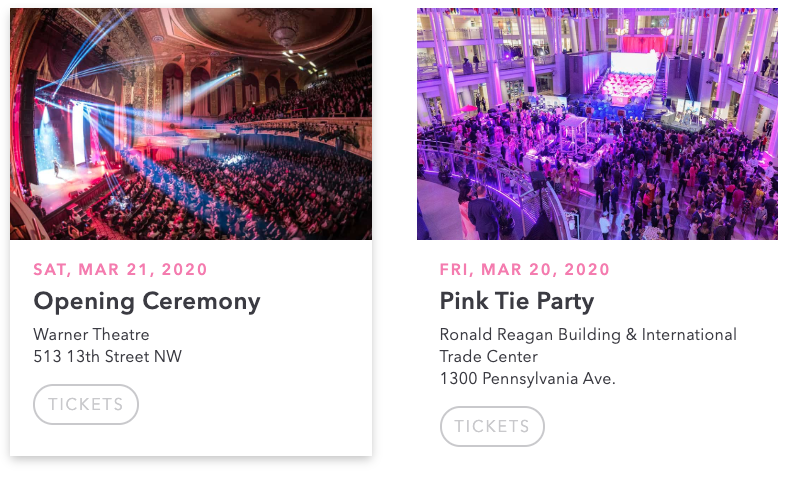Select the SAT, MAR 21, 2020 date label
This screenshot has height=480, width=788.
tap(120, 269)
